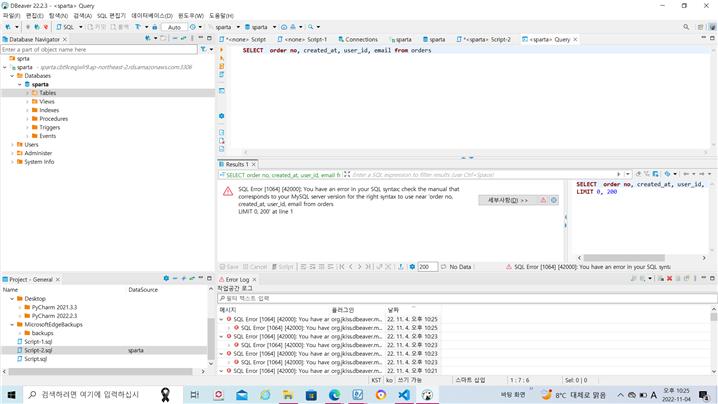Switch to the <sparta> Script-2 tab
The width and height of the screenshot is (718, 404).
[x=484, y=39]
